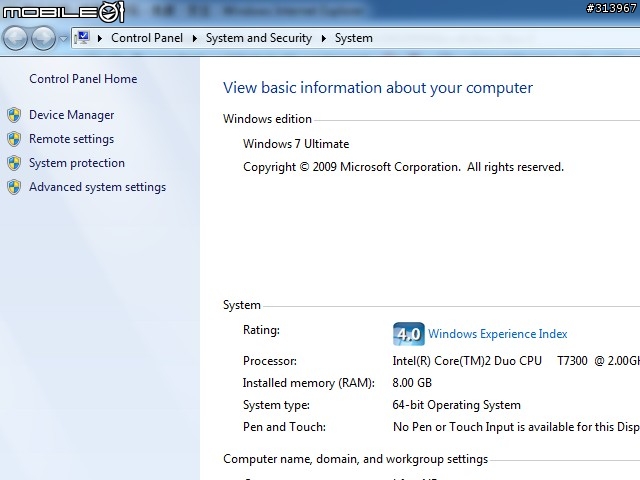Screen dimensions: 640x480
Task: Open Remote settings link
Action: coord(71,139)
